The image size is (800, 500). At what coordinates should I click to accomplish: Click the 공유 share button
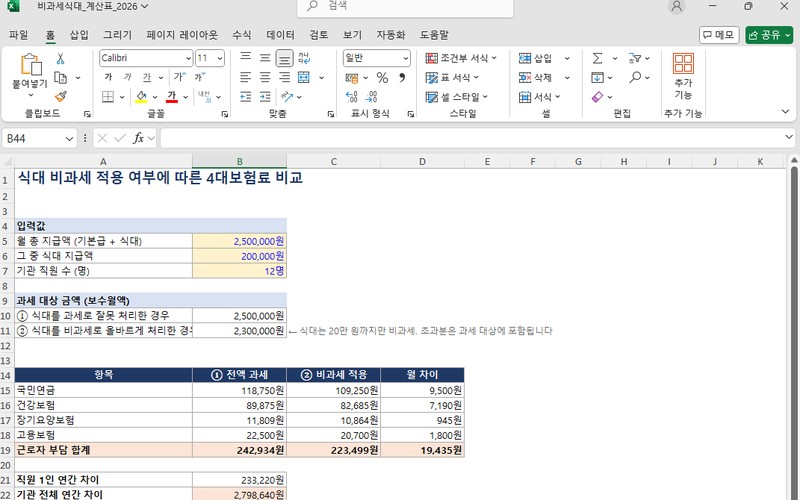[x=769, y=35]
